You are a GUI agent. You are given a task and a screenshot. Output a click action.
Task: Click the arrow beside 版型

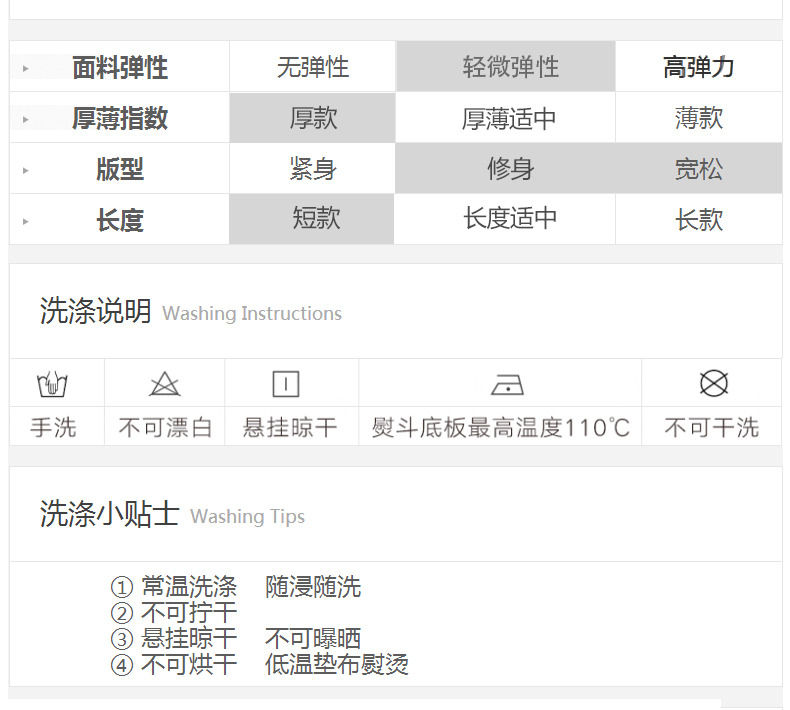pyautogui.click(x=26, y=170)
